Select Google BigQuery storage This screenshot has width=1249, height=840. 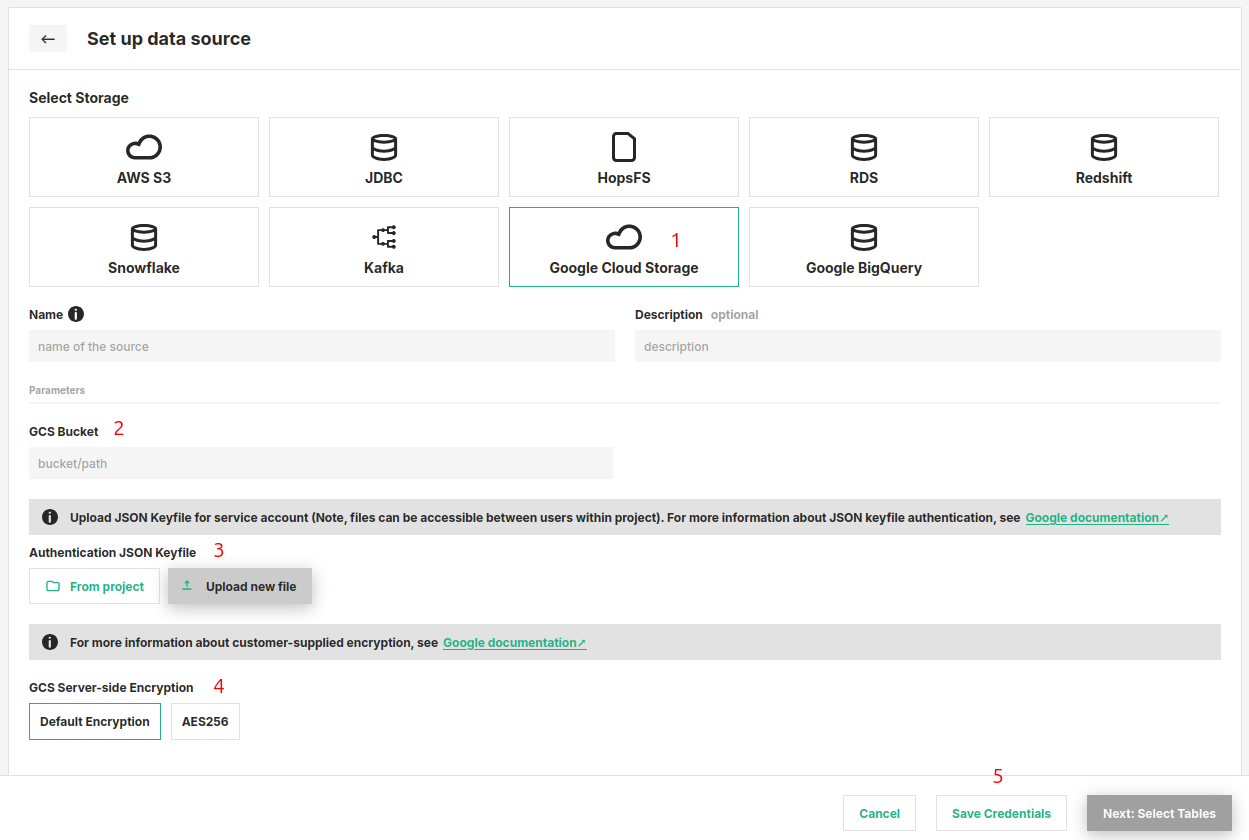point(864,247)
